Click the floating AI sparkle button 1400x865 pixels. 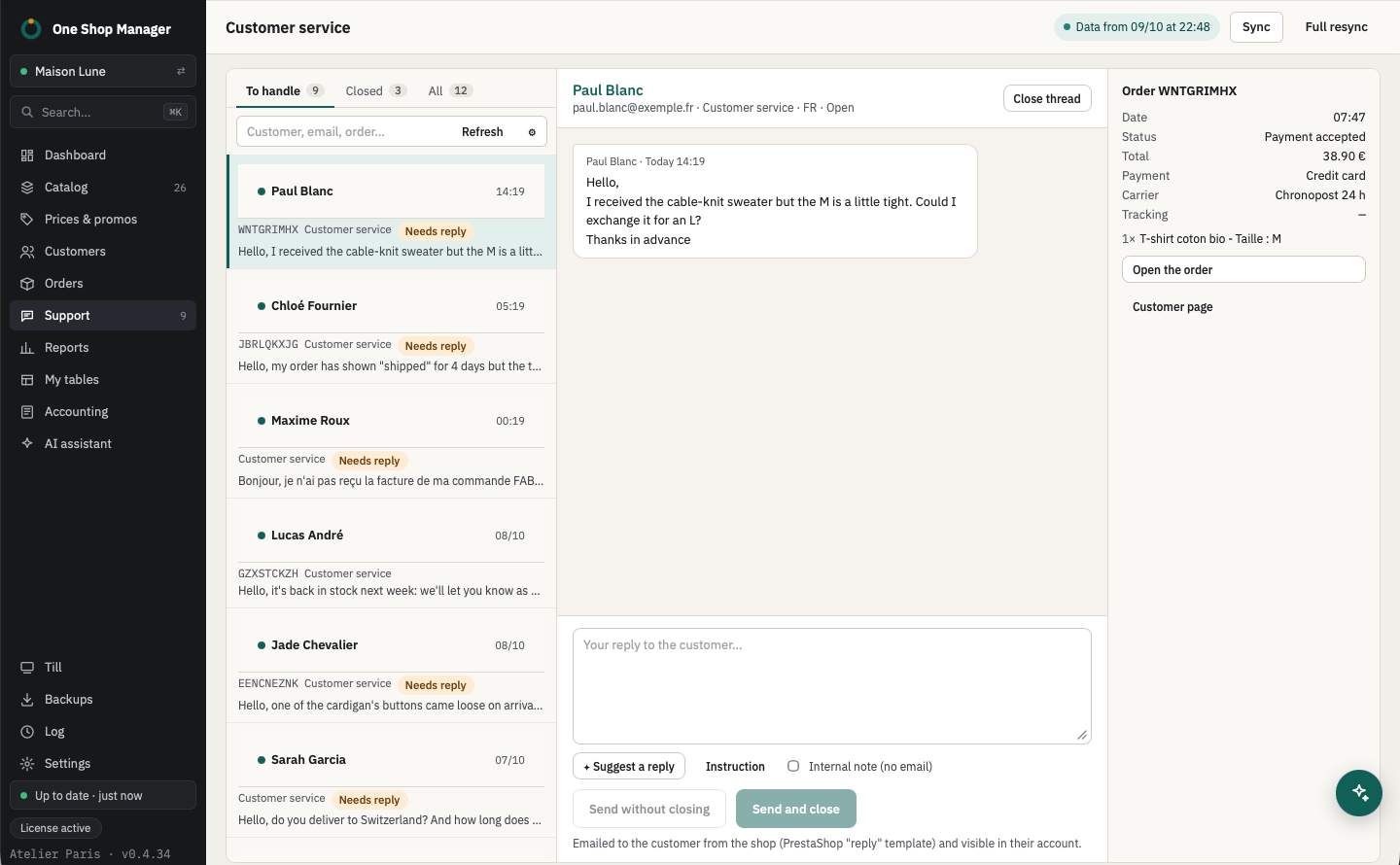pyautogui.click(x=1359, y=793)
